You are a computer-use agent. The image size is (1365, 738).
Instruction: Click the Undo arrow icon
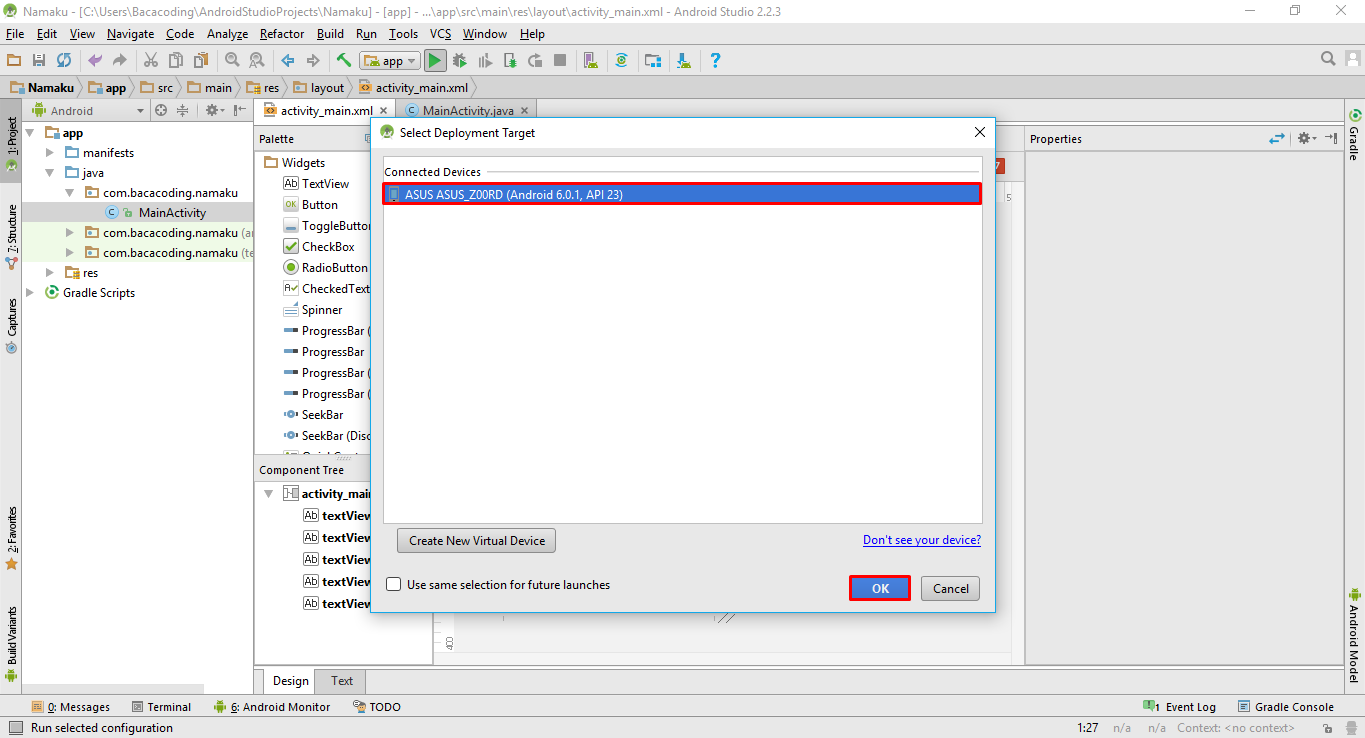[95, 60]
